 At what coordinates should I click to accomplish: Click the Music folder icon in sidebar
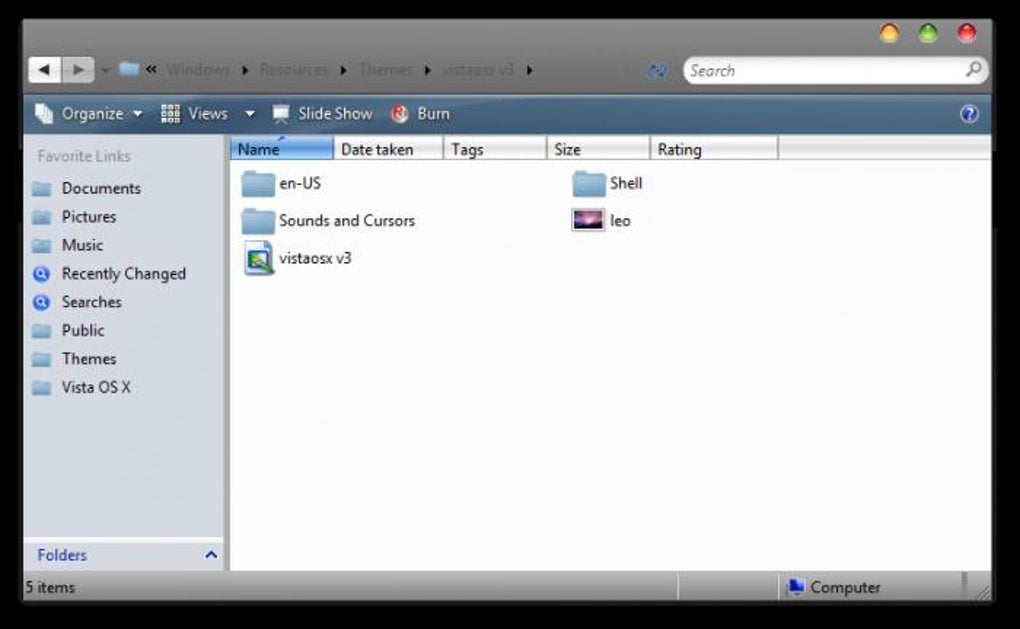[x=42, y=246]
